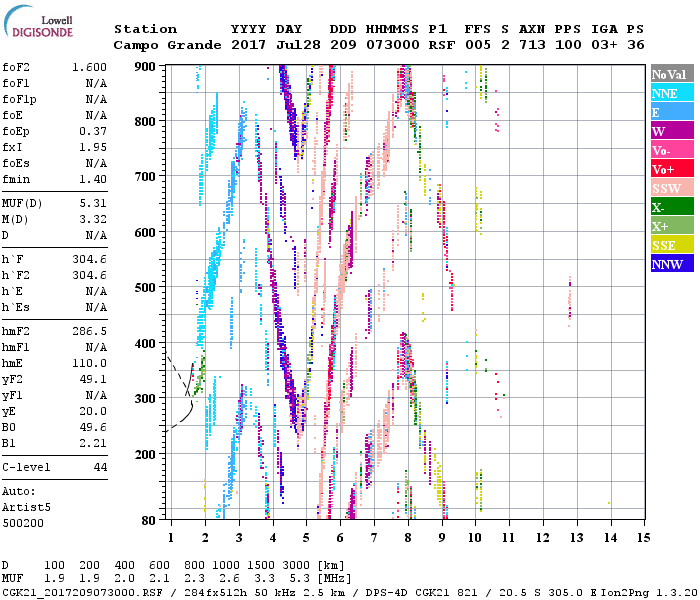Click the Jul28 date in header
This screenshot has height=600, width=700.
[298, 45]
